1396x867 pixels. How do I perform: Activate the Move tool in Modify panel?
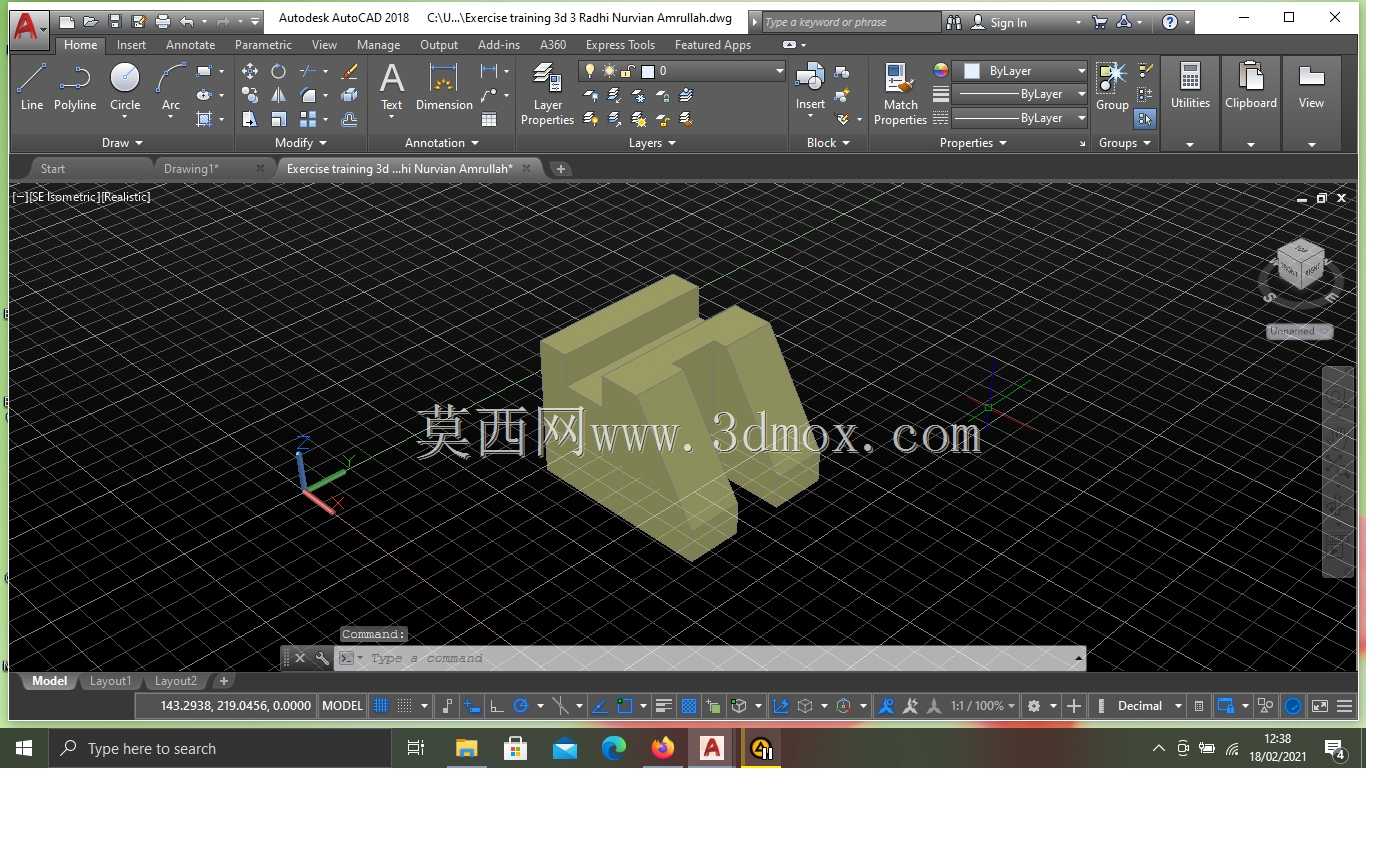[x=250, y=71]
